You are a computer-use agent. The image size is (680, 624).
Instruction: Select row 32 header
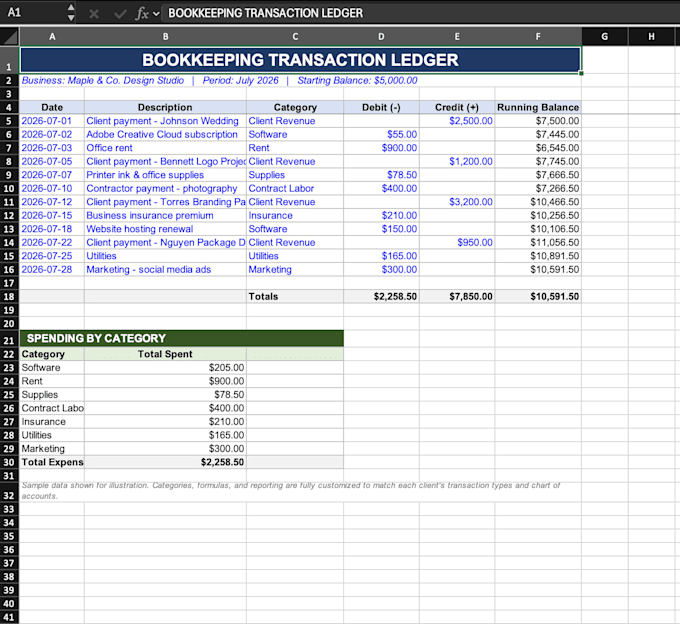pyautogui.click(x=9, y=493)
